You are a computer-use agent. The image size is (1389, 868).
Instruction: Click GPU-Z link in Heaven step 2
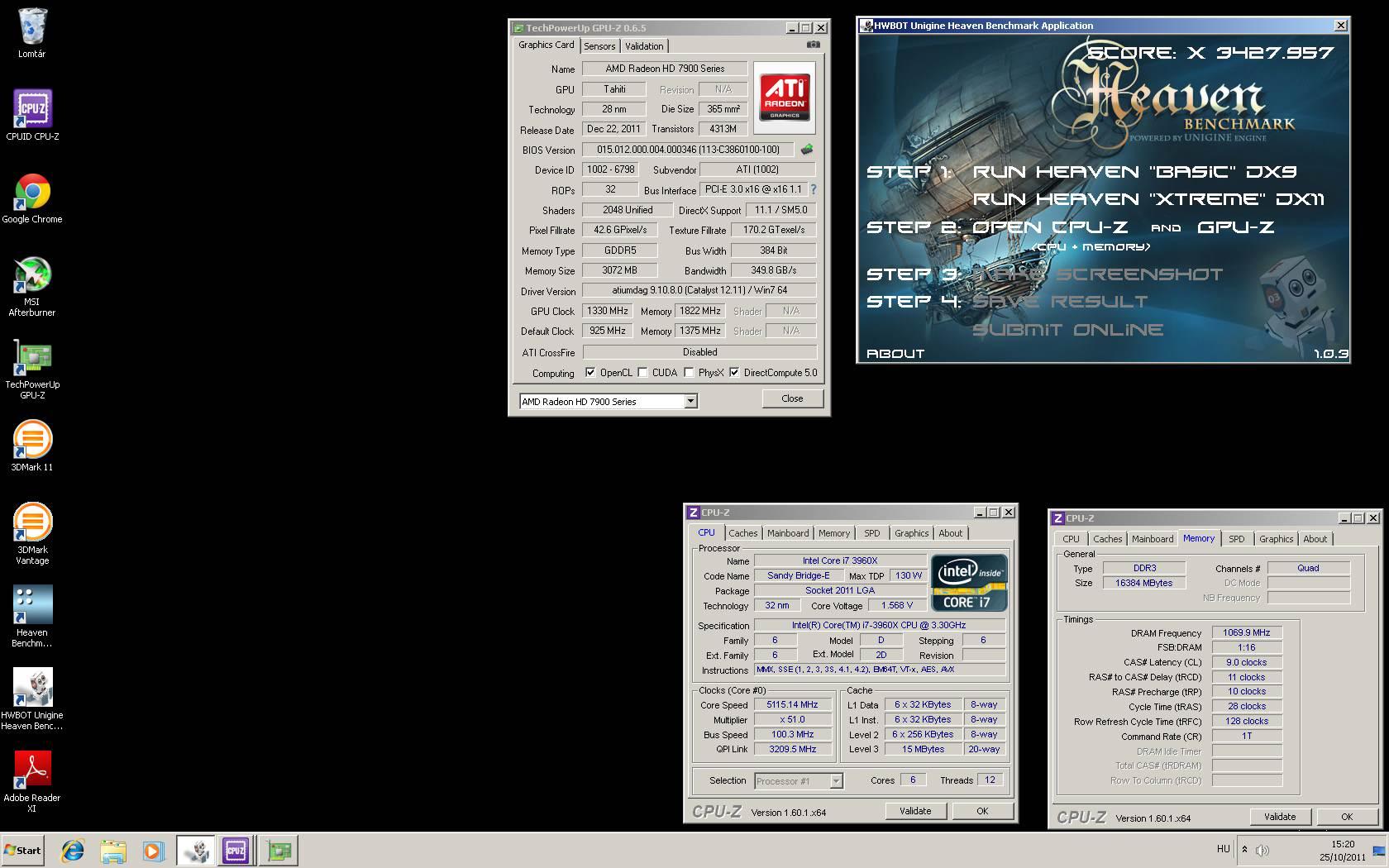coord(1235,227)
